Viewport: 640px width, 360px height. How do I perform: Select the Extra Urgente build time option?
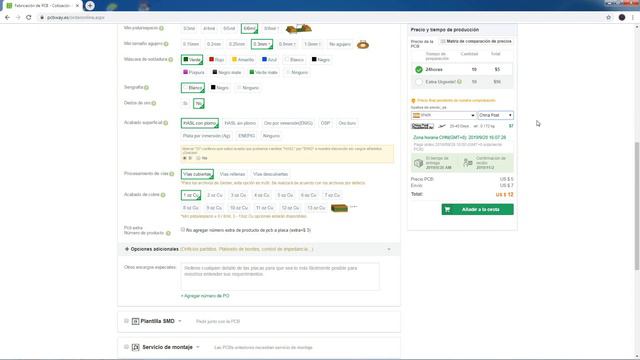coord(419,82)
